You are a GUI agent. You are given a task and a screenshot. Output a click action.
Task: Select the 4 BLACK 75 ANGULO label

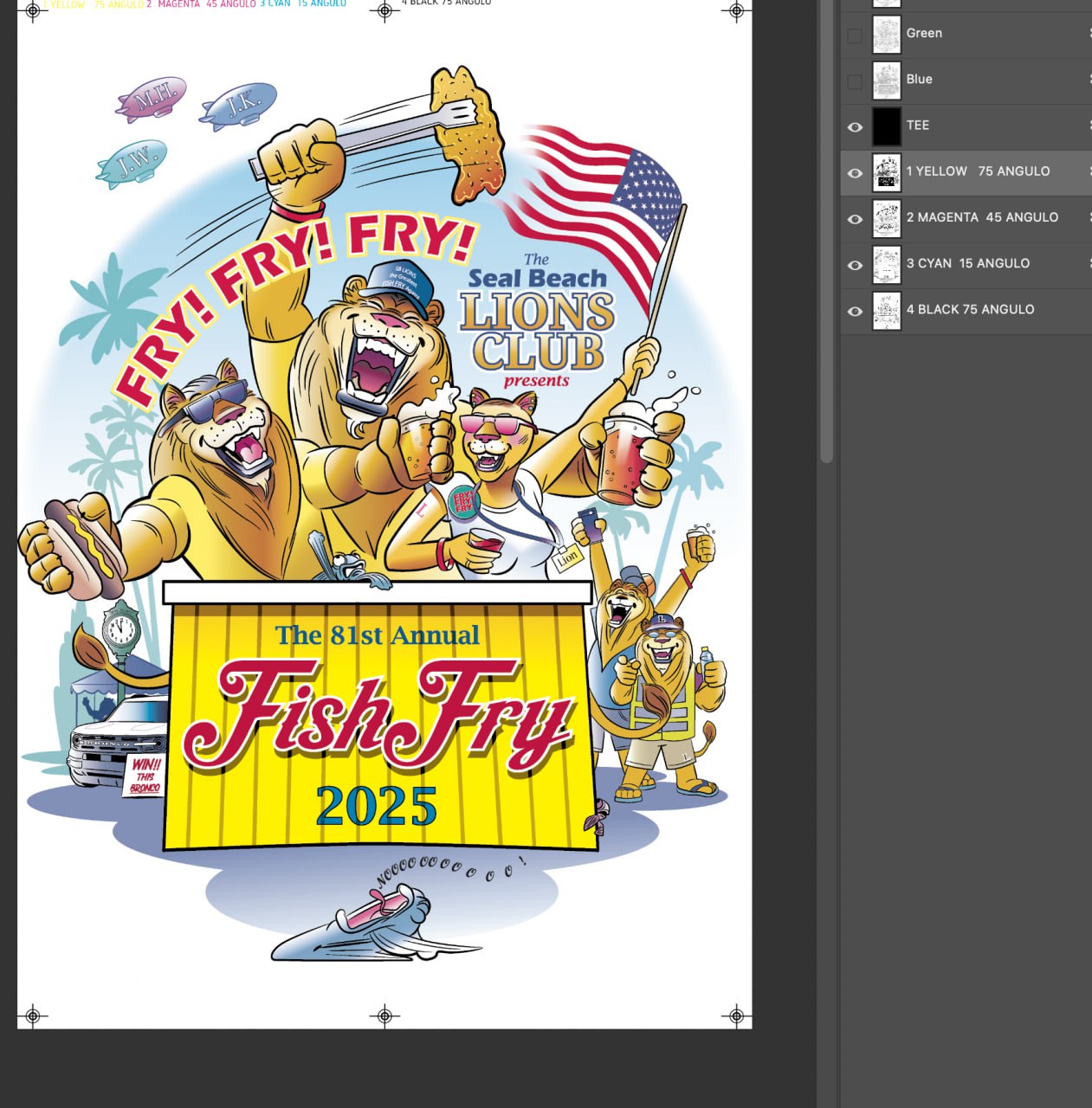tap(970, 309)
